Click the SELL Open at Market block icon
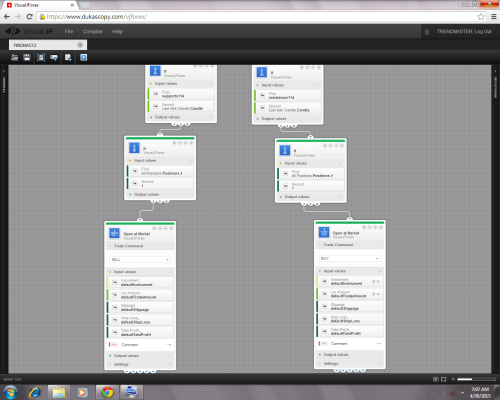 (114, 233)
